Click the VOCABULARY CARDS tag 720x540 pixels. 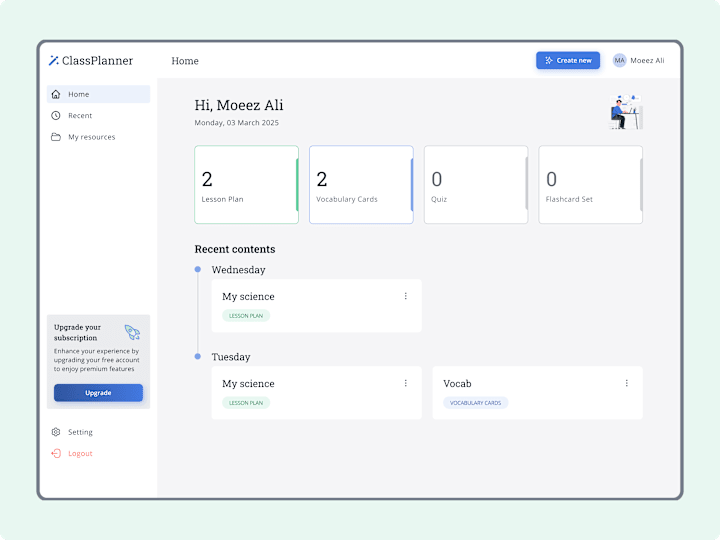coord(475,403)
